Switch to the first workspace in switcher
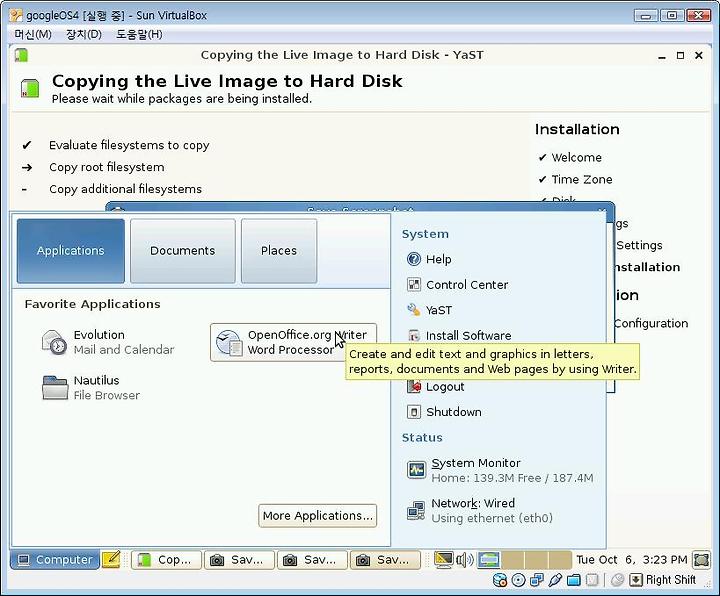 click(x=489, y=560)
